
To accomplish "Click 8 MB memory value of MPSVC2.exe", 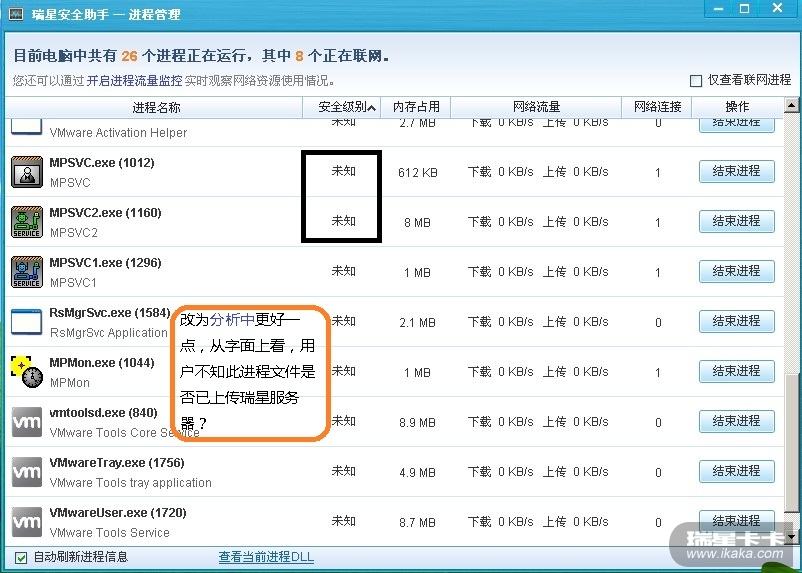I will pyautogui.click(x=417, y=223).
